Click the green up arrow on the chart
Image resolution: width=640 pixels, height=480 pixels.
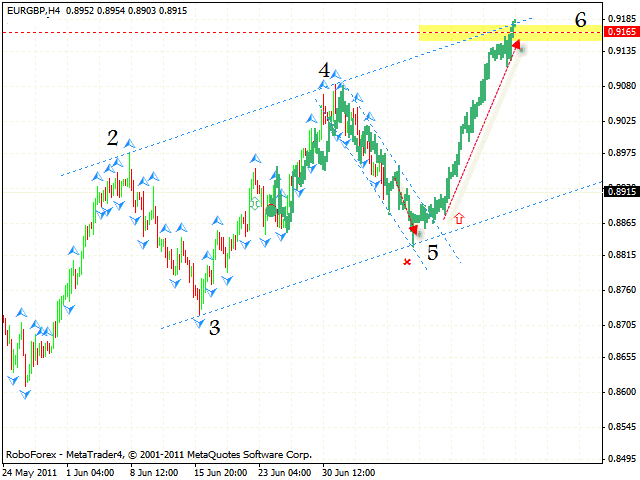tap(254, 203)
